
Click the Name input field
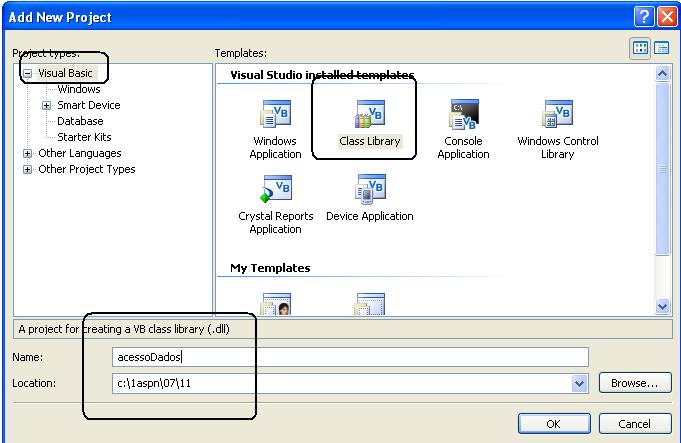pos(350,357)
